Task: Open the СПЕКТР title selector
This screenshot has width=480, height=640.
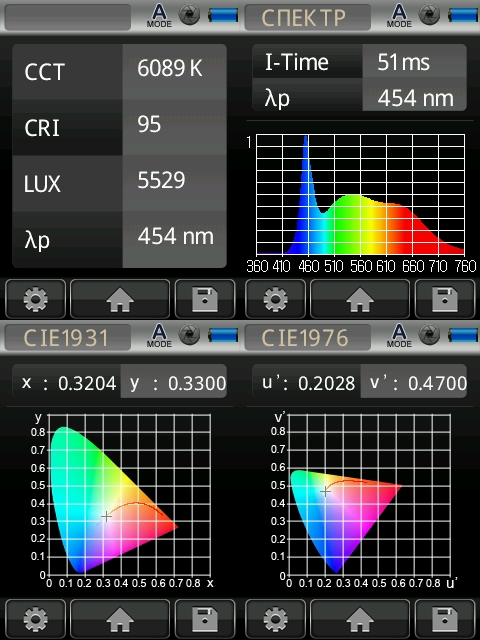Action: pos(308,18)
